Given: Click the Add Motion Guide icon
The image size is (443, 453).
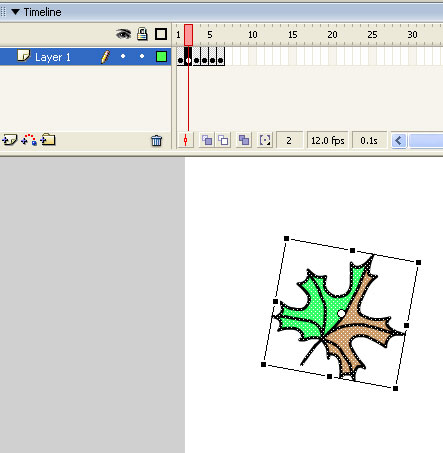Looking at the screenshot, I should tap(29, 140).
